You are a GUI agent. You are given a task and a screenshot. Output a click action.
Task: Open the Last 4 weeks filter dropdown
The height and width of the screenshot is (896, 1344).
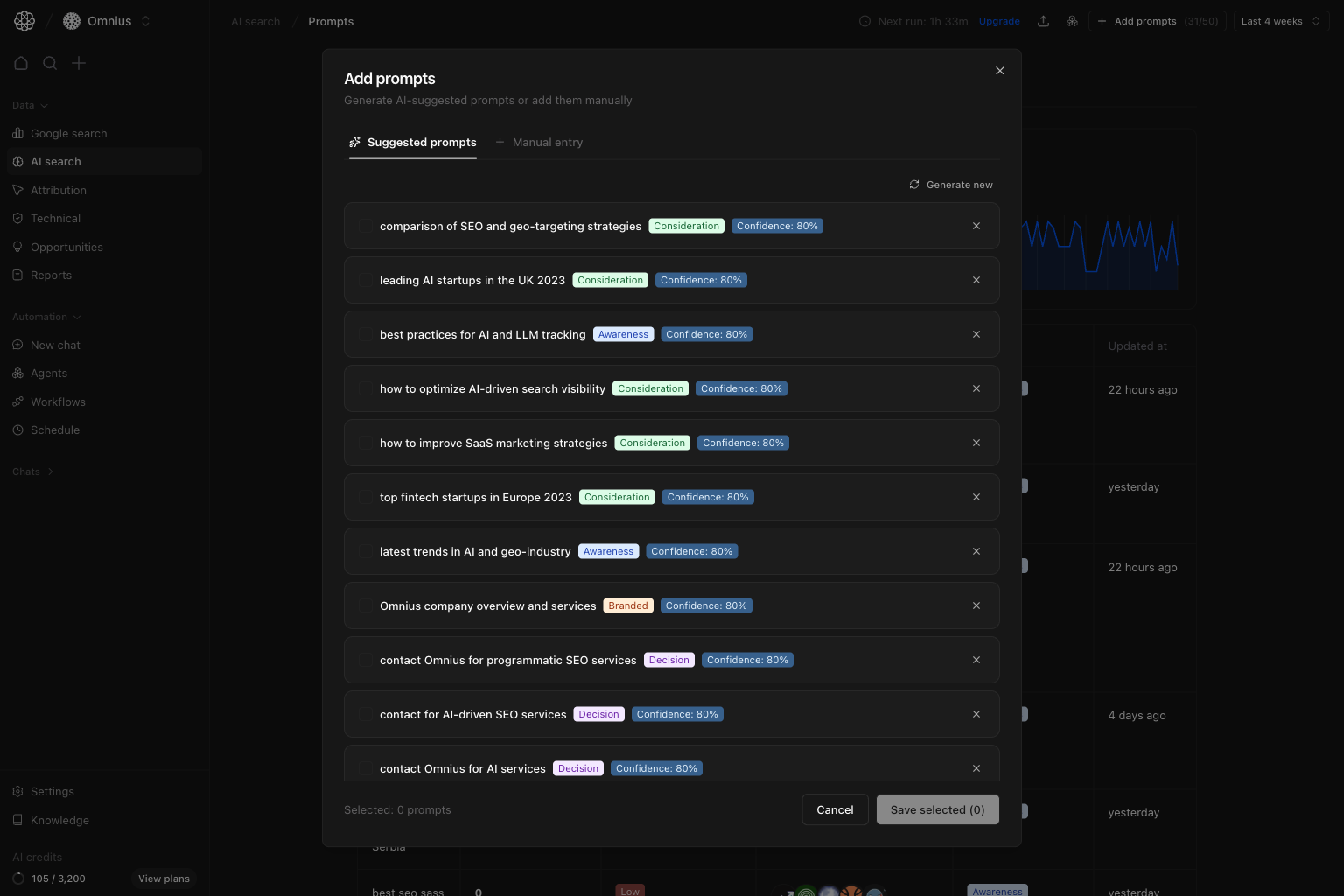click(x=1280, y=21)
